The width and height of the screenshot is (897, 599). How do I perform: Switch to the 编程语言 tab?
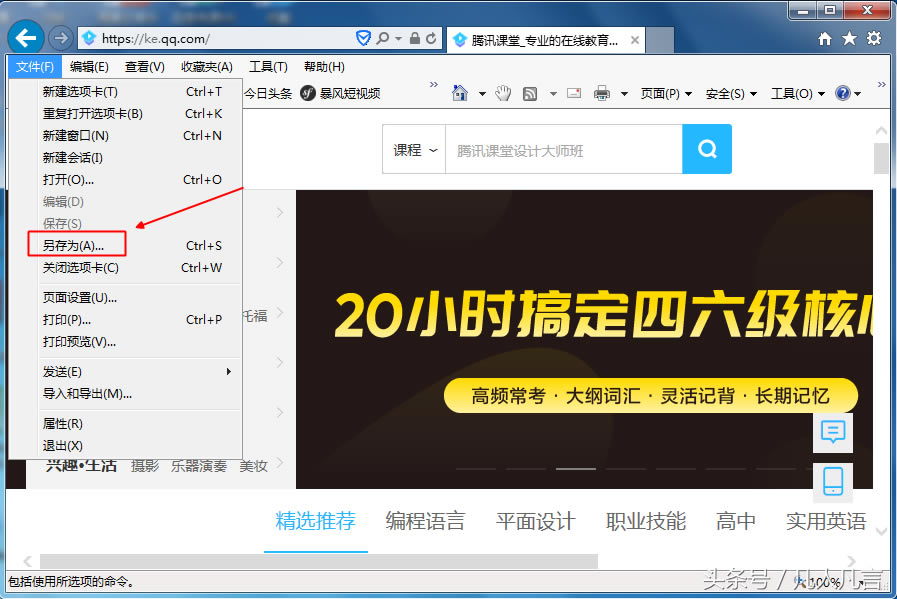click(425, 521)
